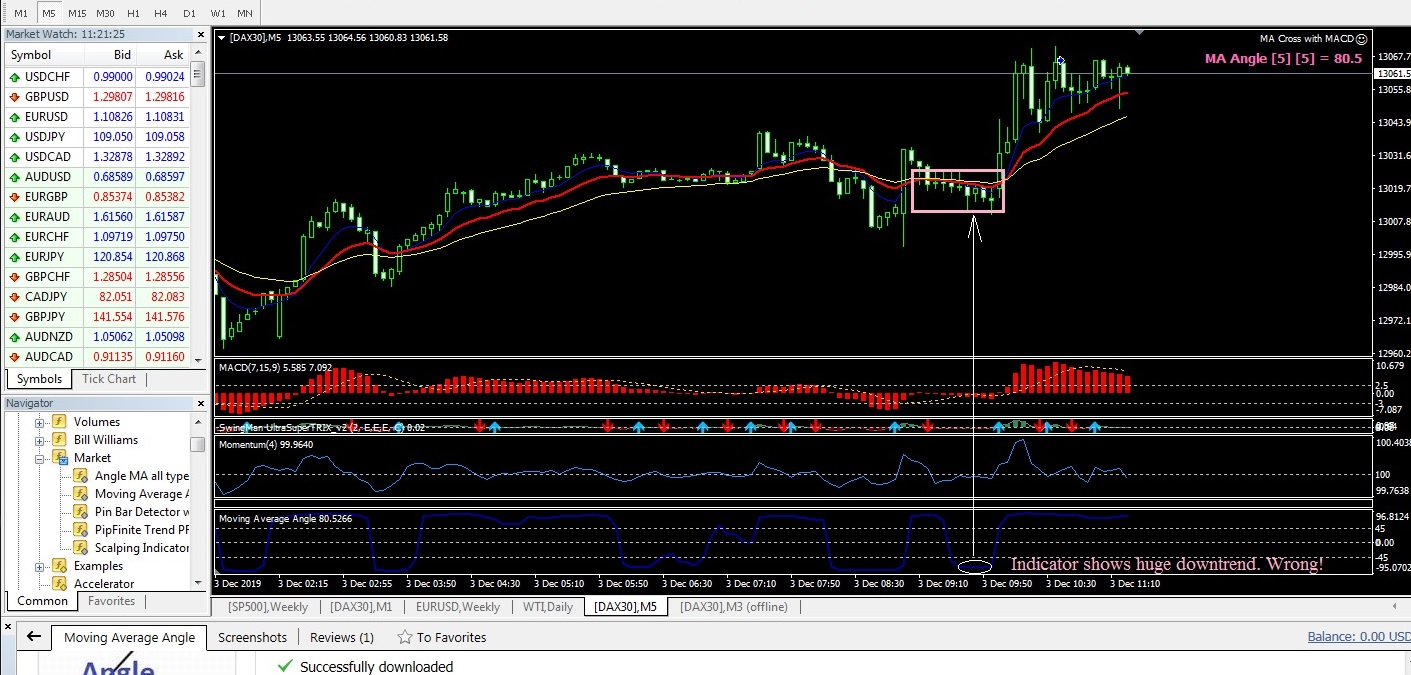Switch to the [SP500],Weekly chart tab
Screen dimensions: 1411x675
pyautogui.click(x=268, y=607)
